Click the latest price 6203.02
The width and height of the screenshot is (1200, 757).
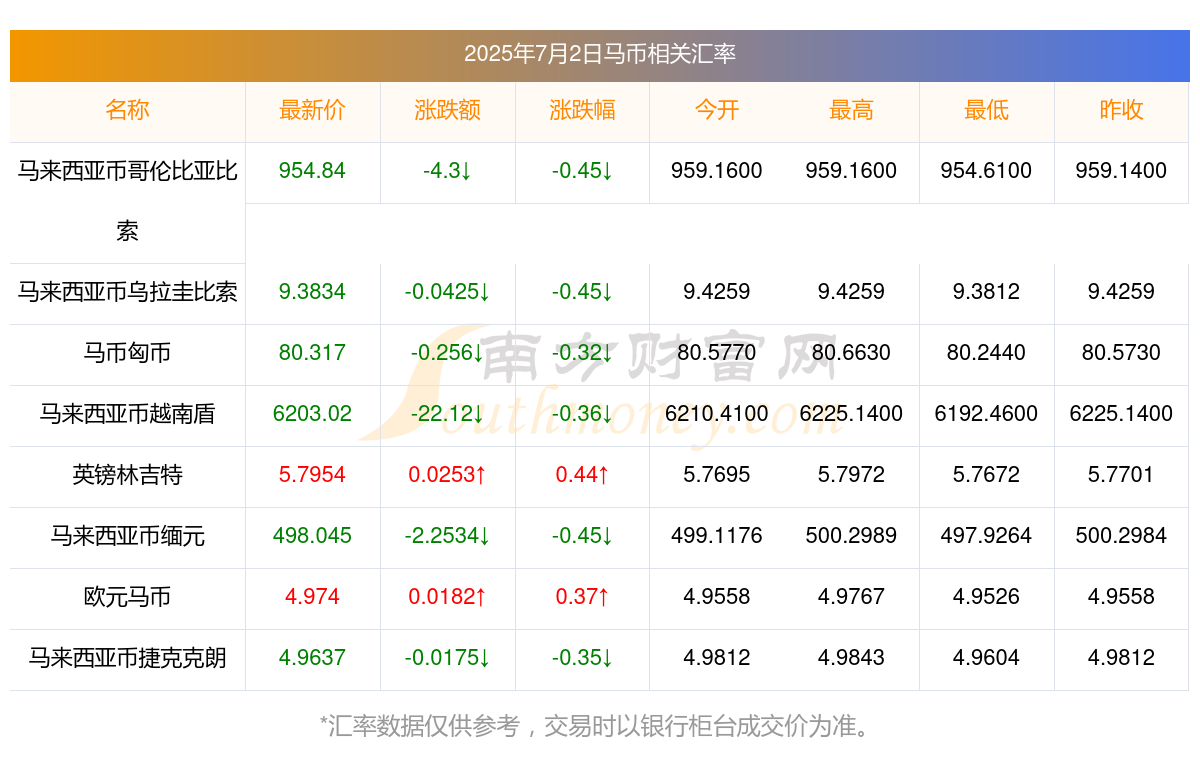[x=312, y=414]
